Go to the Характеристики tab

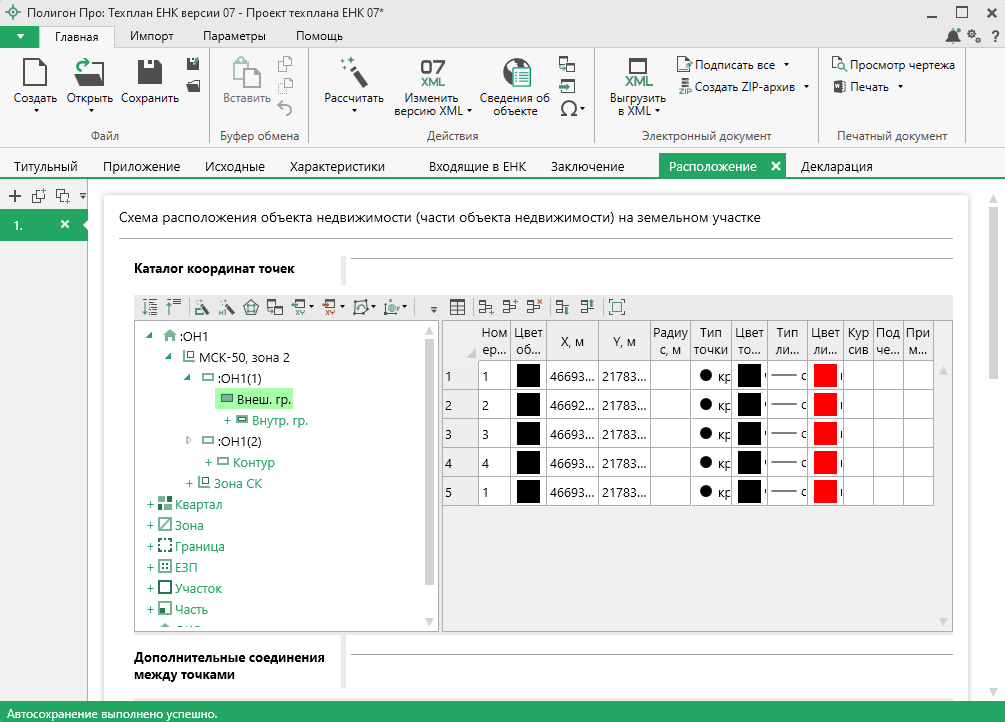click(x=337, y=167)
